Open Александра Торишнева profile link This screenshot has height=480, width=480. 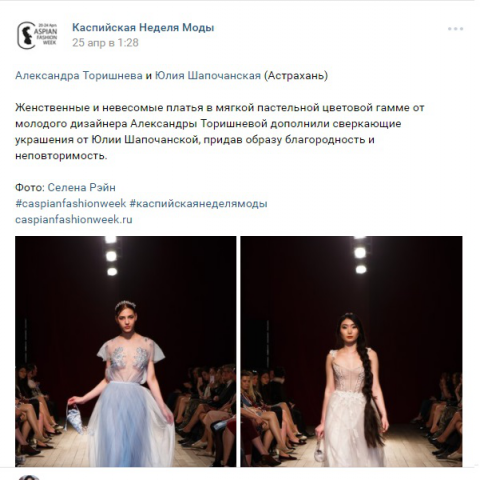point(79,76)
